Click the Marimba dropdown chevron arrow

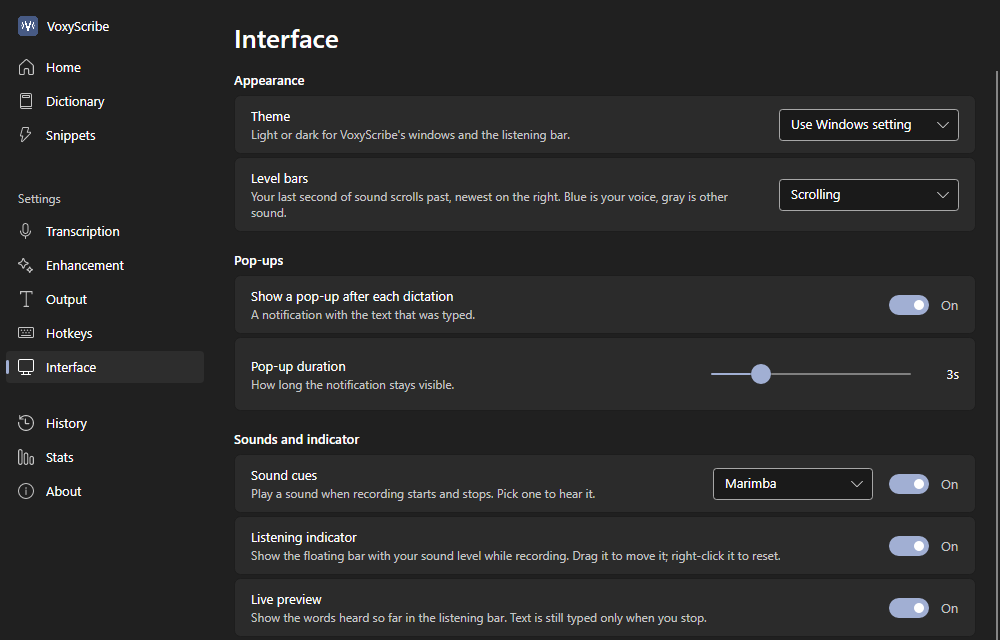pos(857,484)
